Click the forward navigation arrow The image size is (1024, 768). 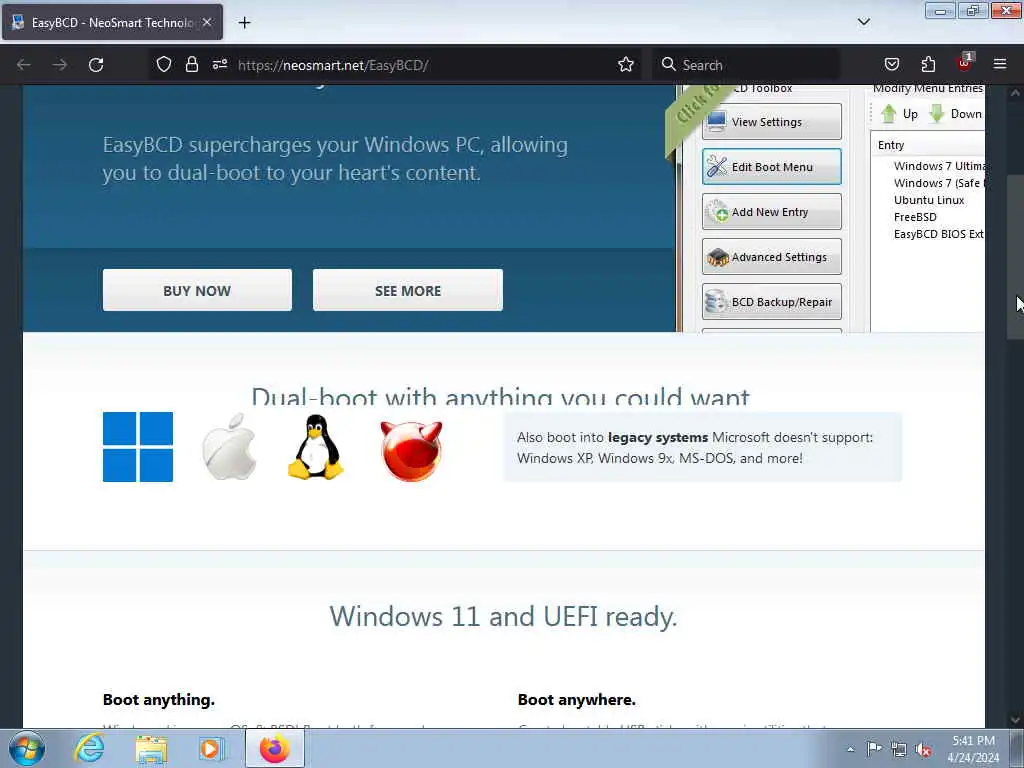click(59, 65)
